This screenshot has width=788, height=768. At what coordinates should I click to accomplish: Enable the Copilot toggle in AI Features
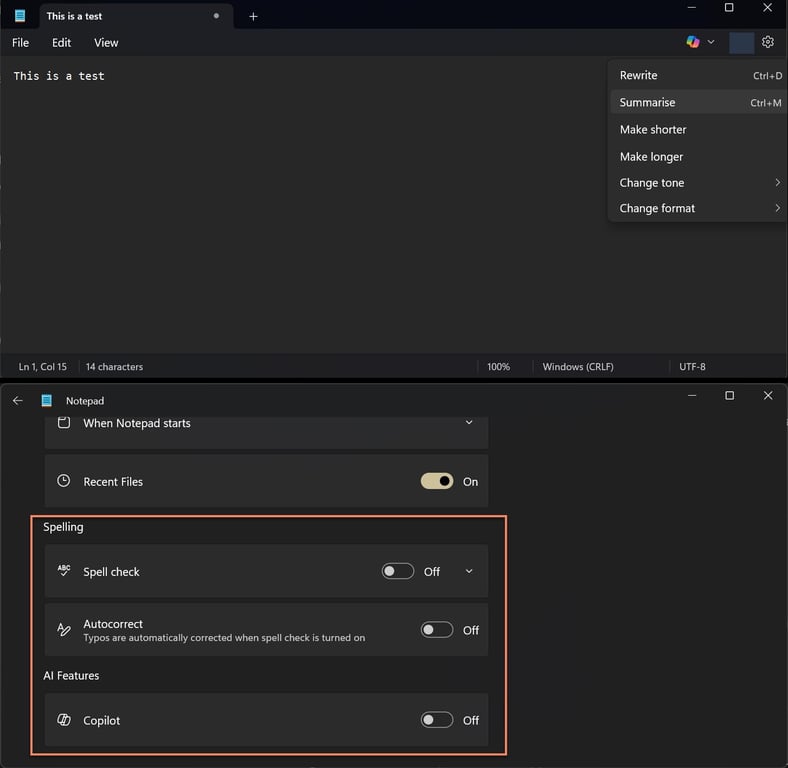(x=437, y=720)
